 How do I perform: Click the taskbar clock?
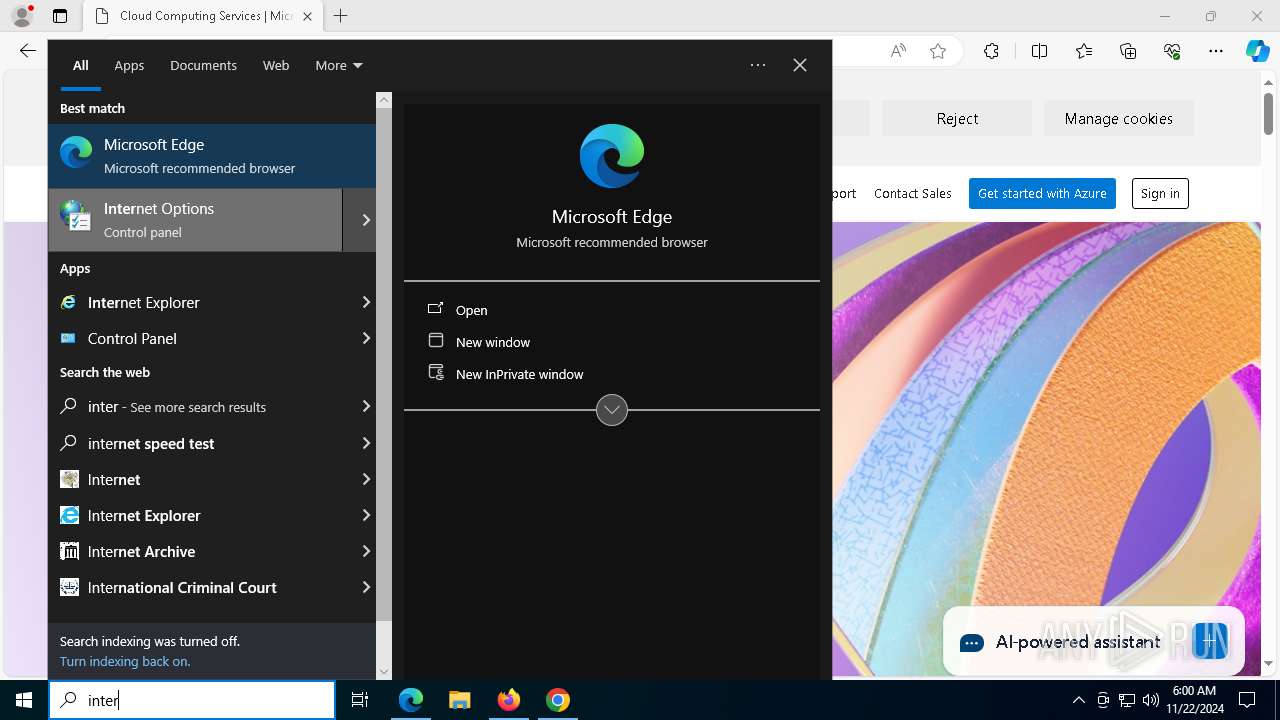[x=1194, y=700]
